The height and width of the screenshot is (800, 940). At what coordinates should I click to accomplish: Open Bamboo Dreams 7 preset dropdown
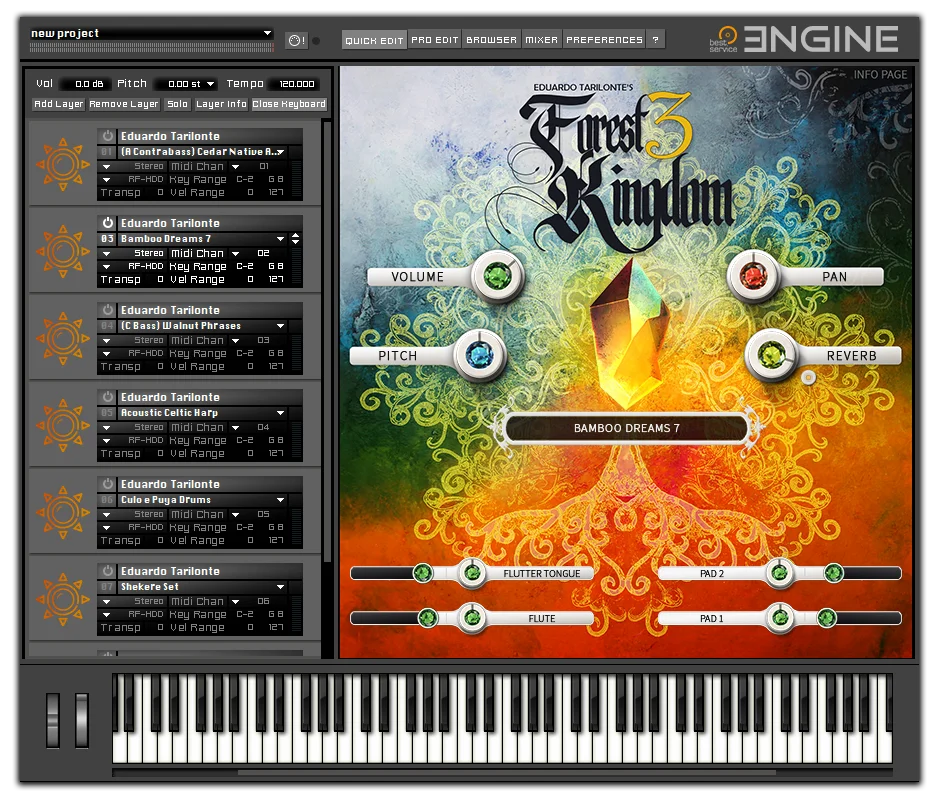[x=280, y=239]
